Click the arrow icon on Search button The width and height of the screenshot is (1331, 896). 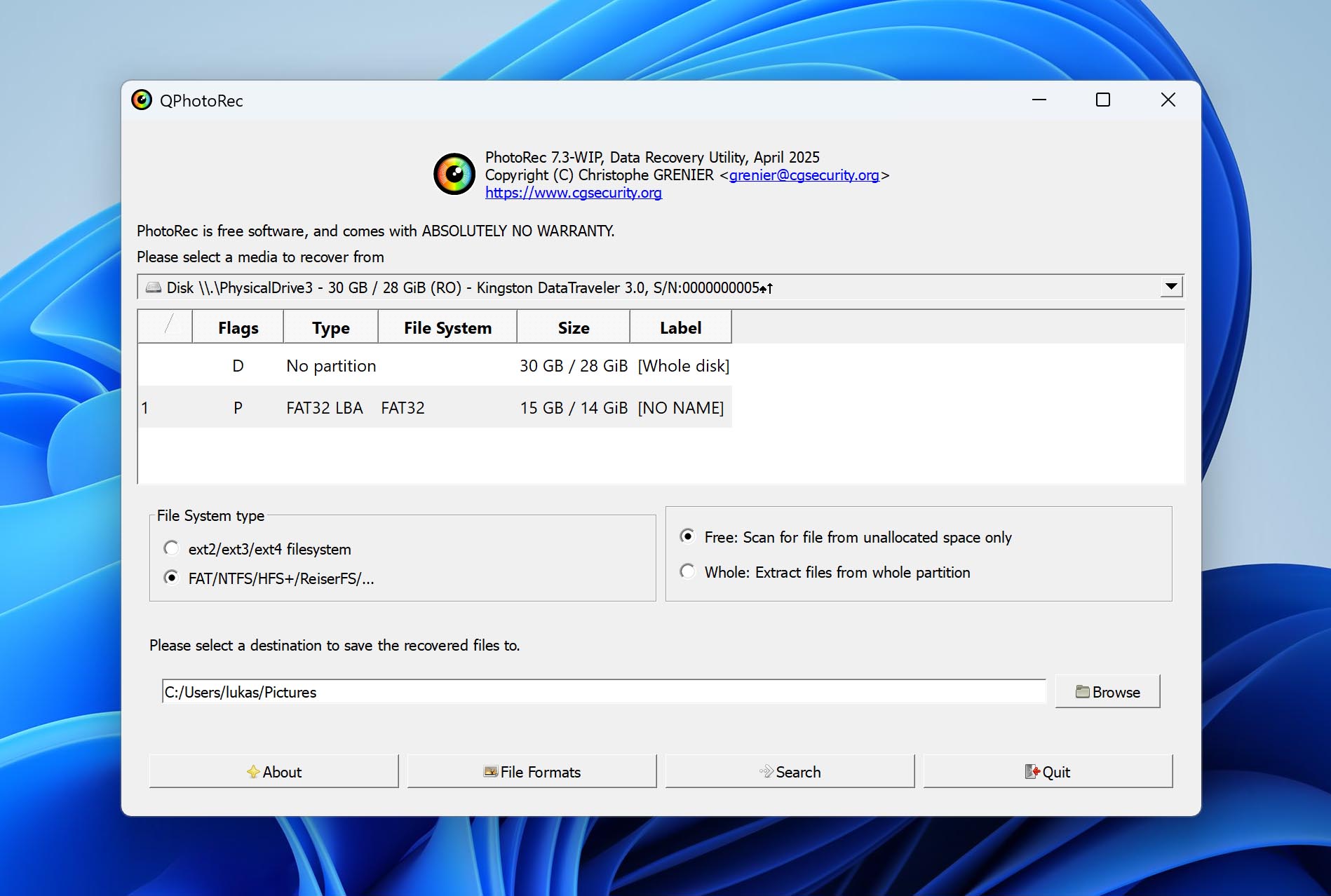click(x=766, y=772)
